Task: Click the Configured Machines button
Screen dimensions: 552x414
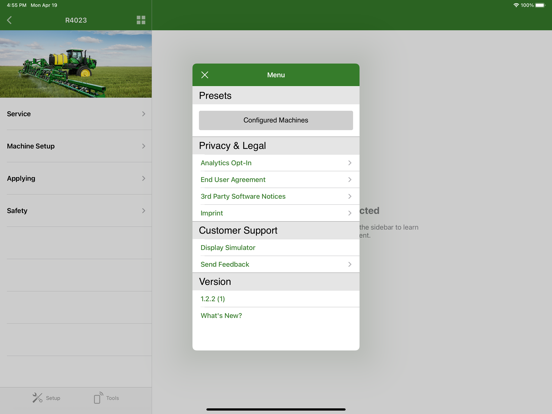Action: pyautogui.click(x=276, y=120)
